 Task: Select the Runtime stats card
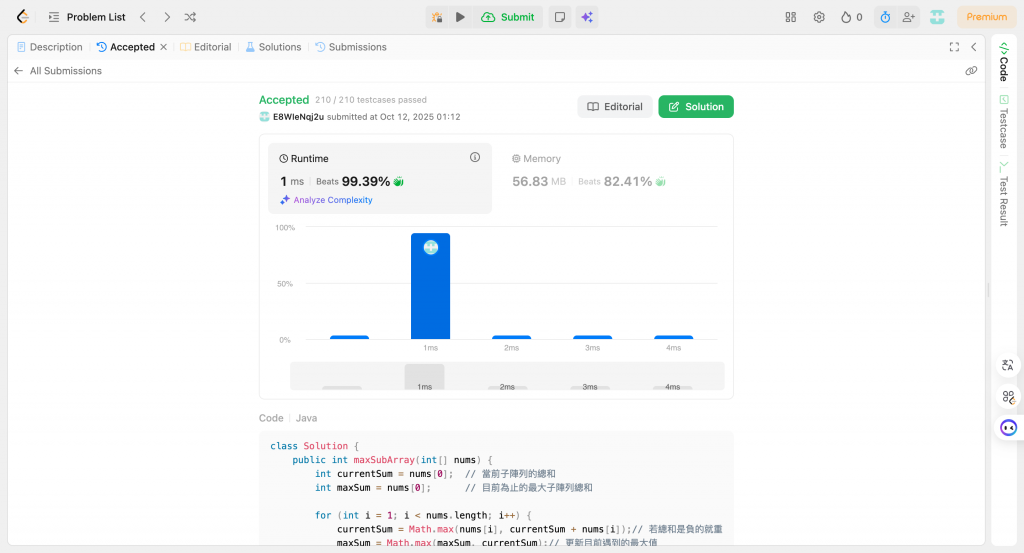tap(379, 178)
